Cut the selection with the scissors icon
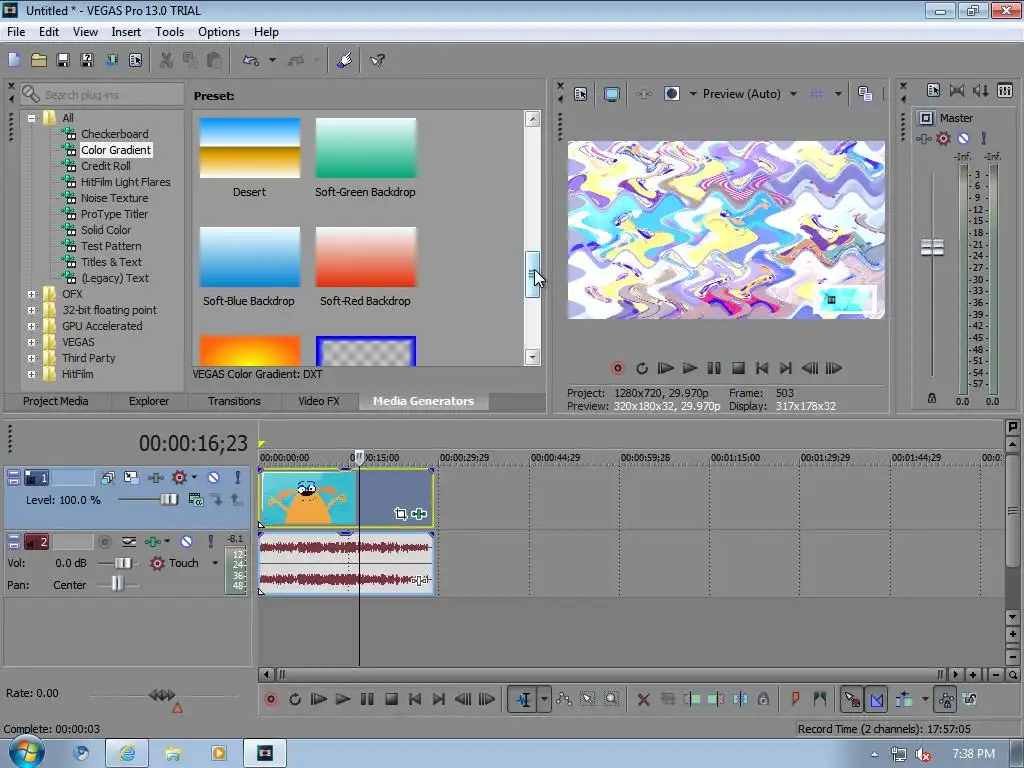The height and width of the screenshot is (768, 1024). pos(166,60)
